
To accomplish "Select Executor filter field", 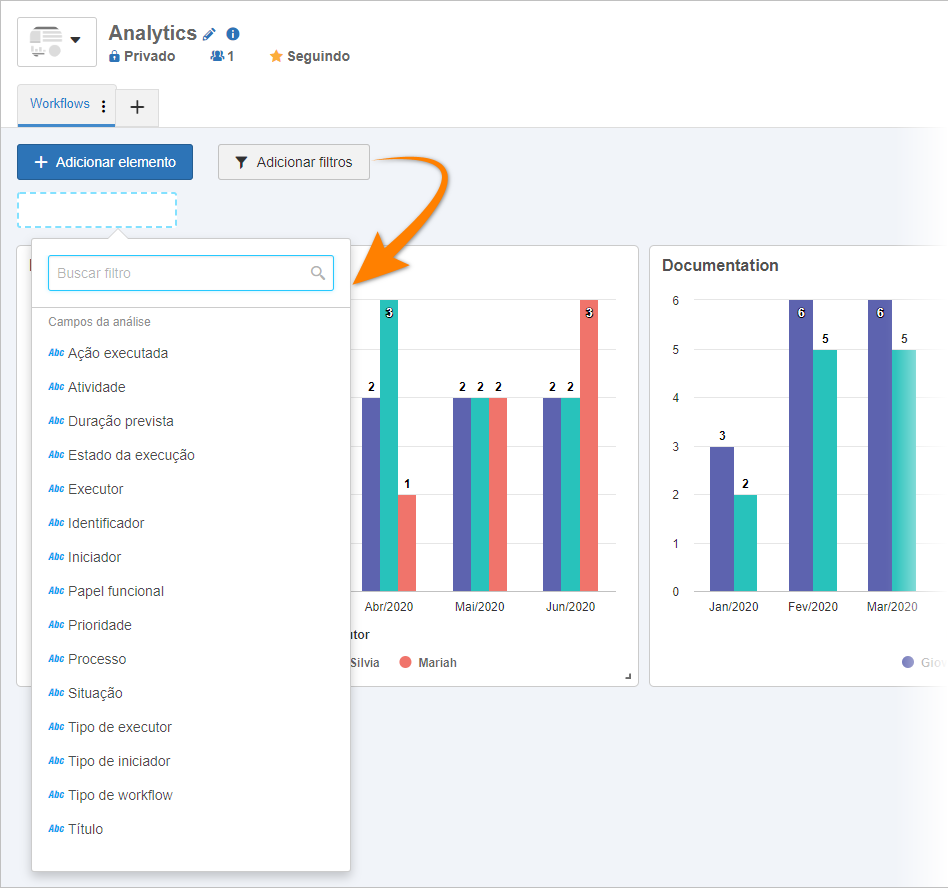I will [190, 489].
